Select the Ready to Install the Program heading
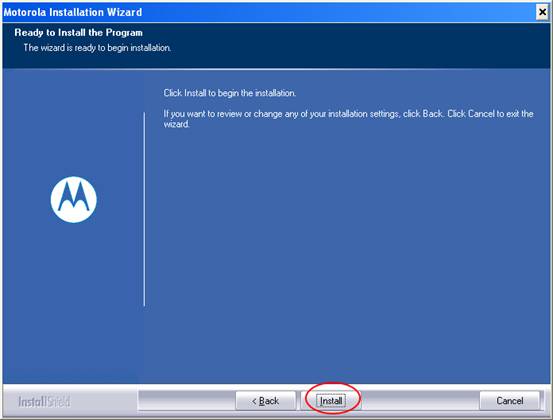Screen dimensions: 553x420 tap(79, 32)
